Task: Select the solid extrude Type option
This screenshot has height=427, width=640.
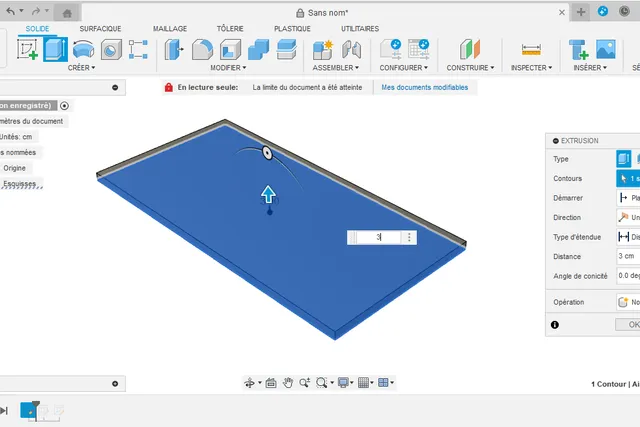Action: 623,159
